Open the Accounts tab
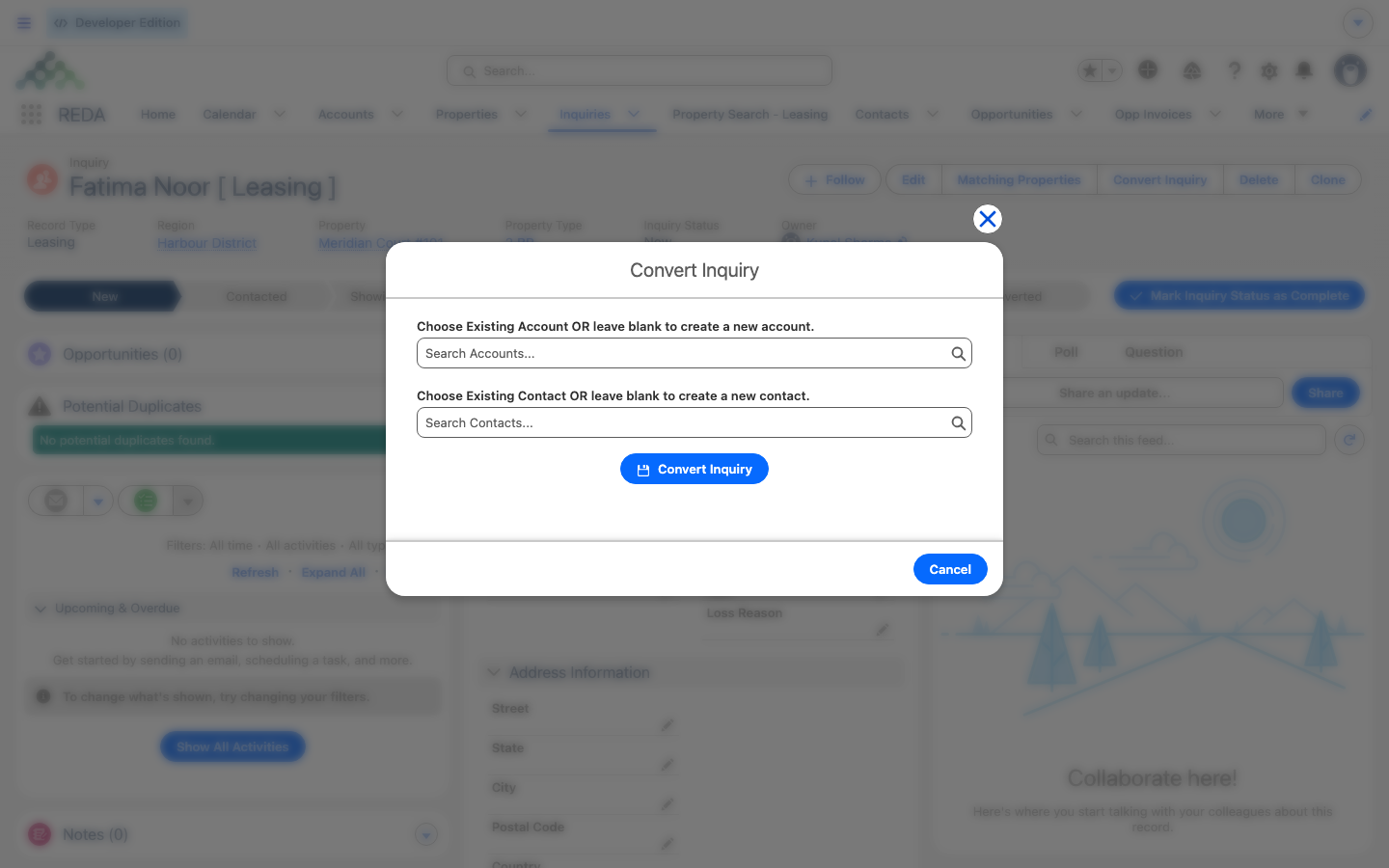Viewport: 1389px width, 868px height. click(x=345, y=114)
